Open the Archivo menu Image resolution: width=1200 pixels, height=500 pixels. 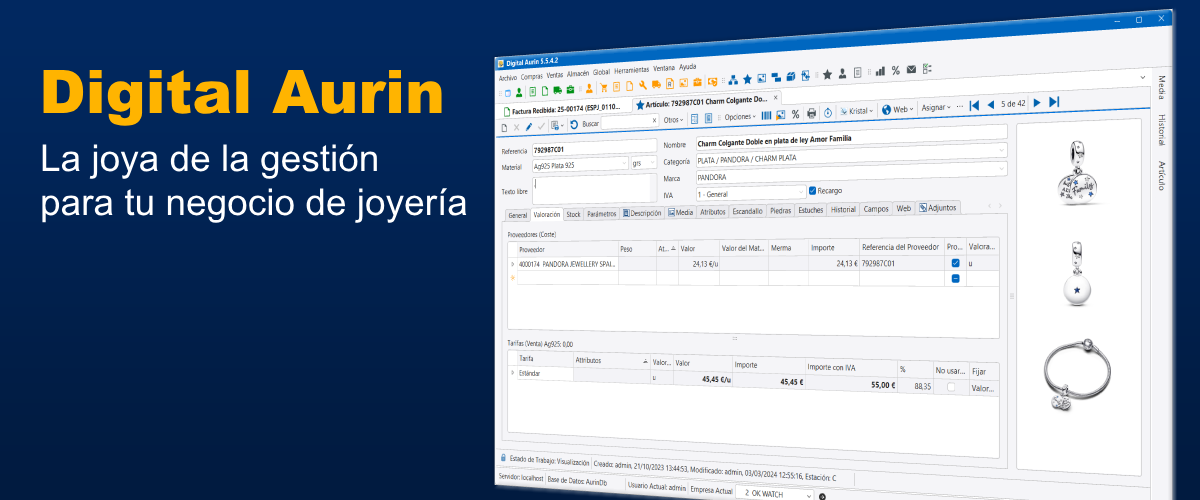coord(508,78)
